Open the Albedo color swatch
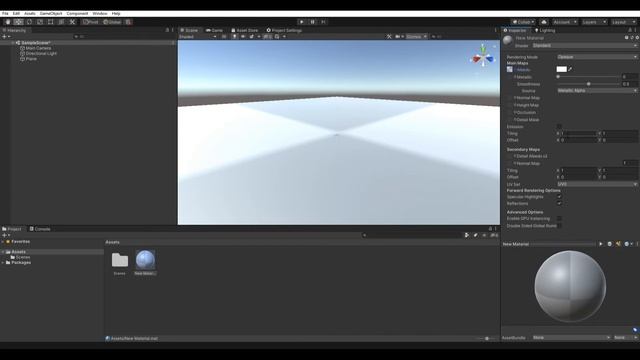 (562, 69)
